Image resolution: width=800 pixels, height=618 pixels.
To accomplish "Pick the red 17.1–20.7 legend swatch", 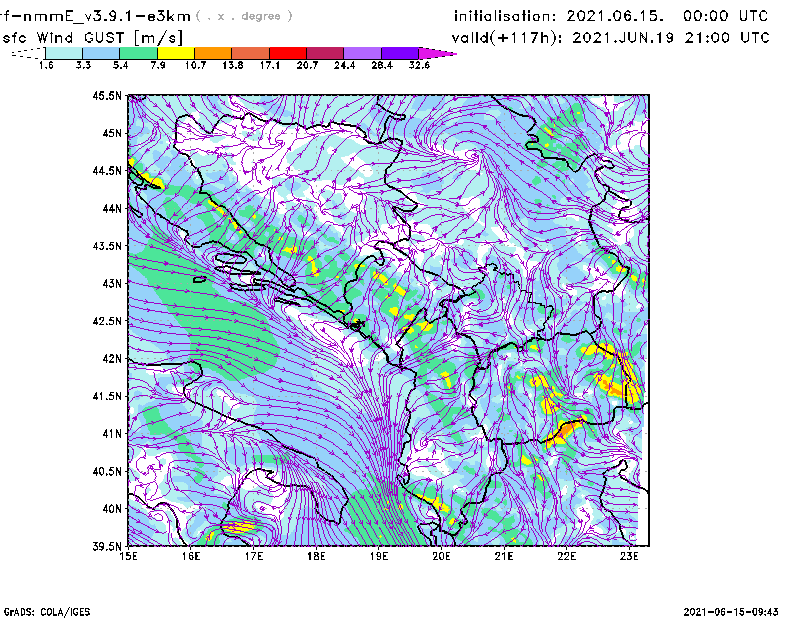I will [x=288, y=53].
